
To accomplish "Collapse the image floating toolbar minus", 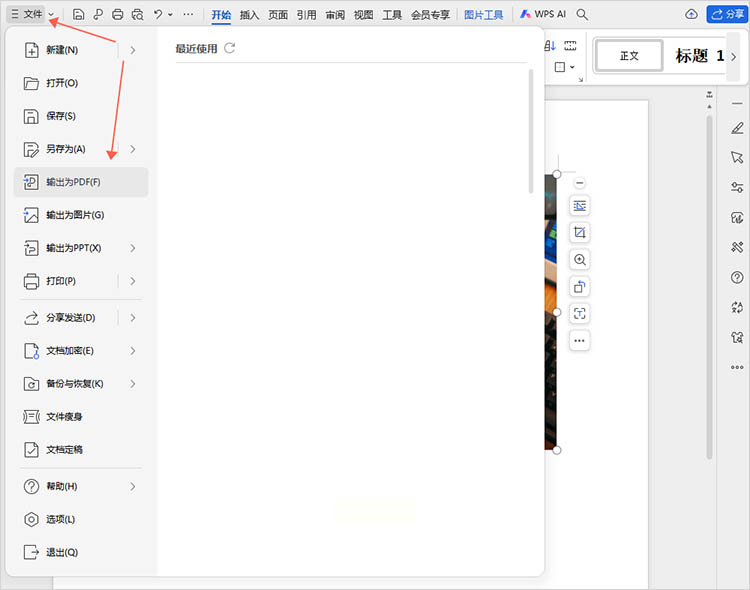I will click(580, 183).
